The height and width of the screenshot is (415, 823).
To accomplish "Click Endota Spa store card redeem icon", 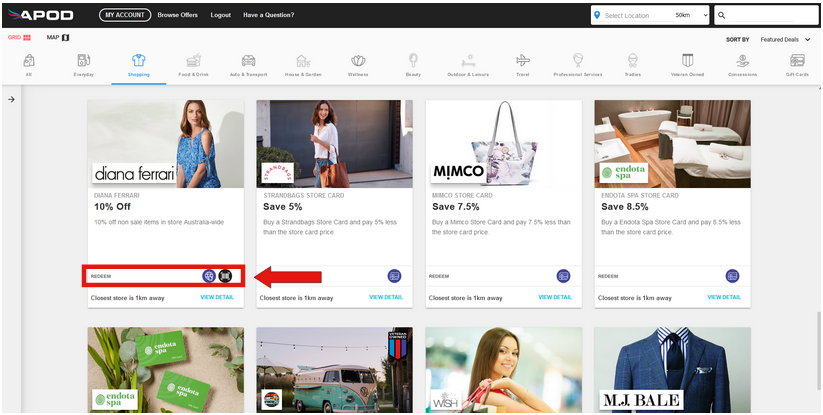I will pos(732,276).
